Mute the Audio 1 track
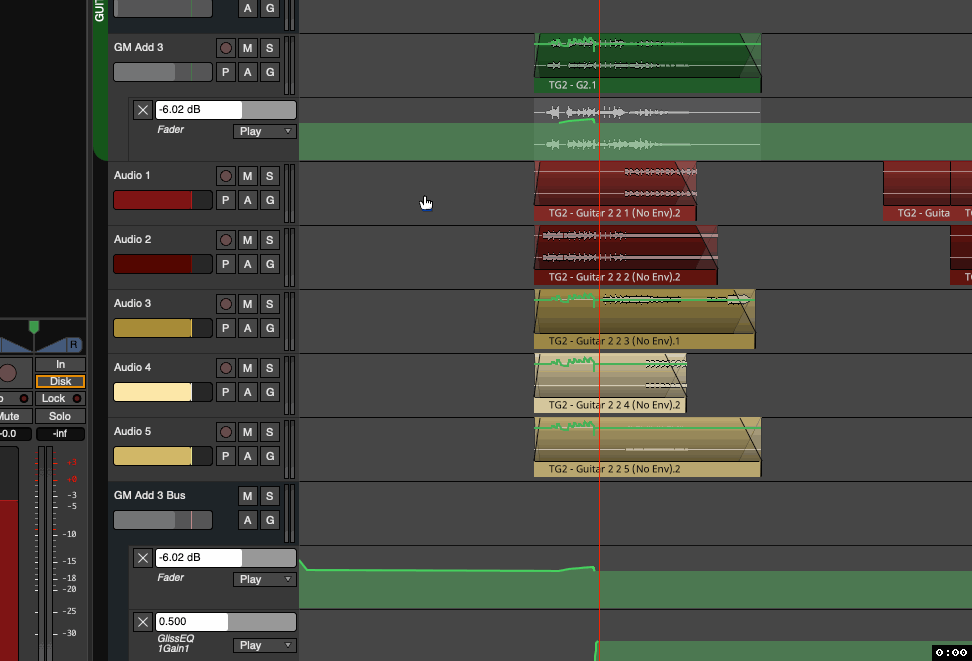 248,176
